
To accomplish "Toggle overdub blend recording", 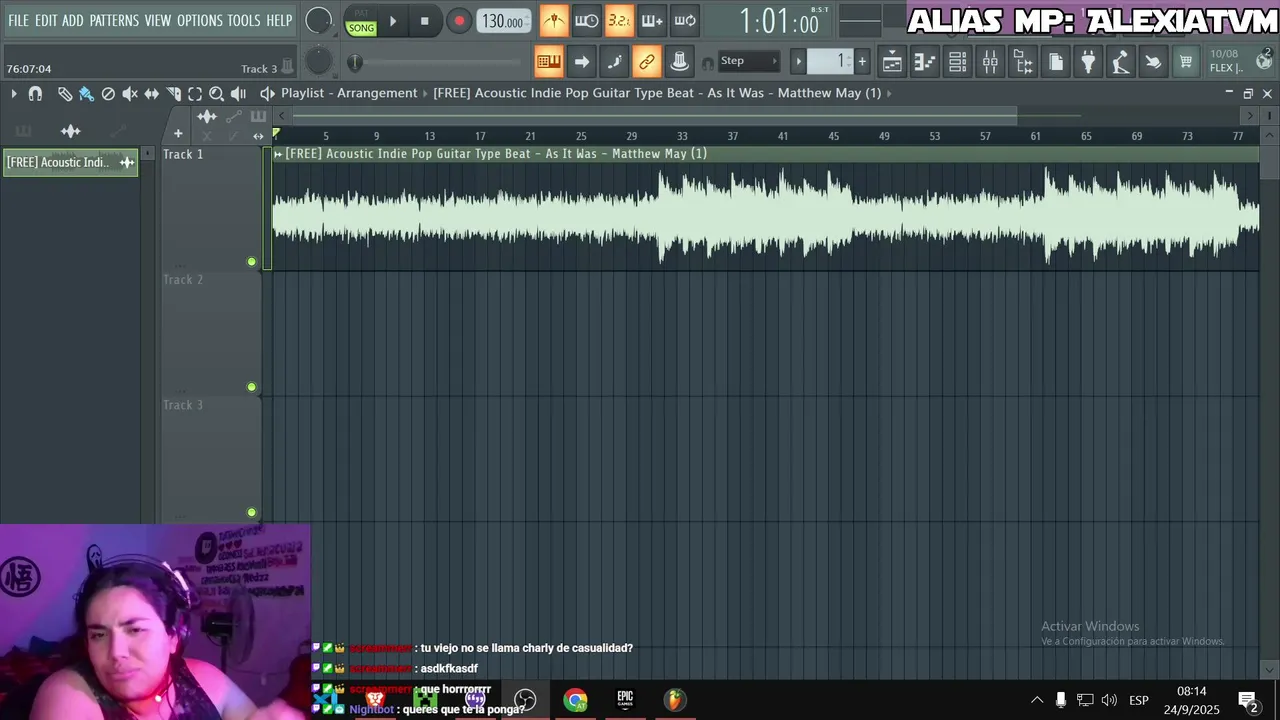I will (x=652, y=21).
